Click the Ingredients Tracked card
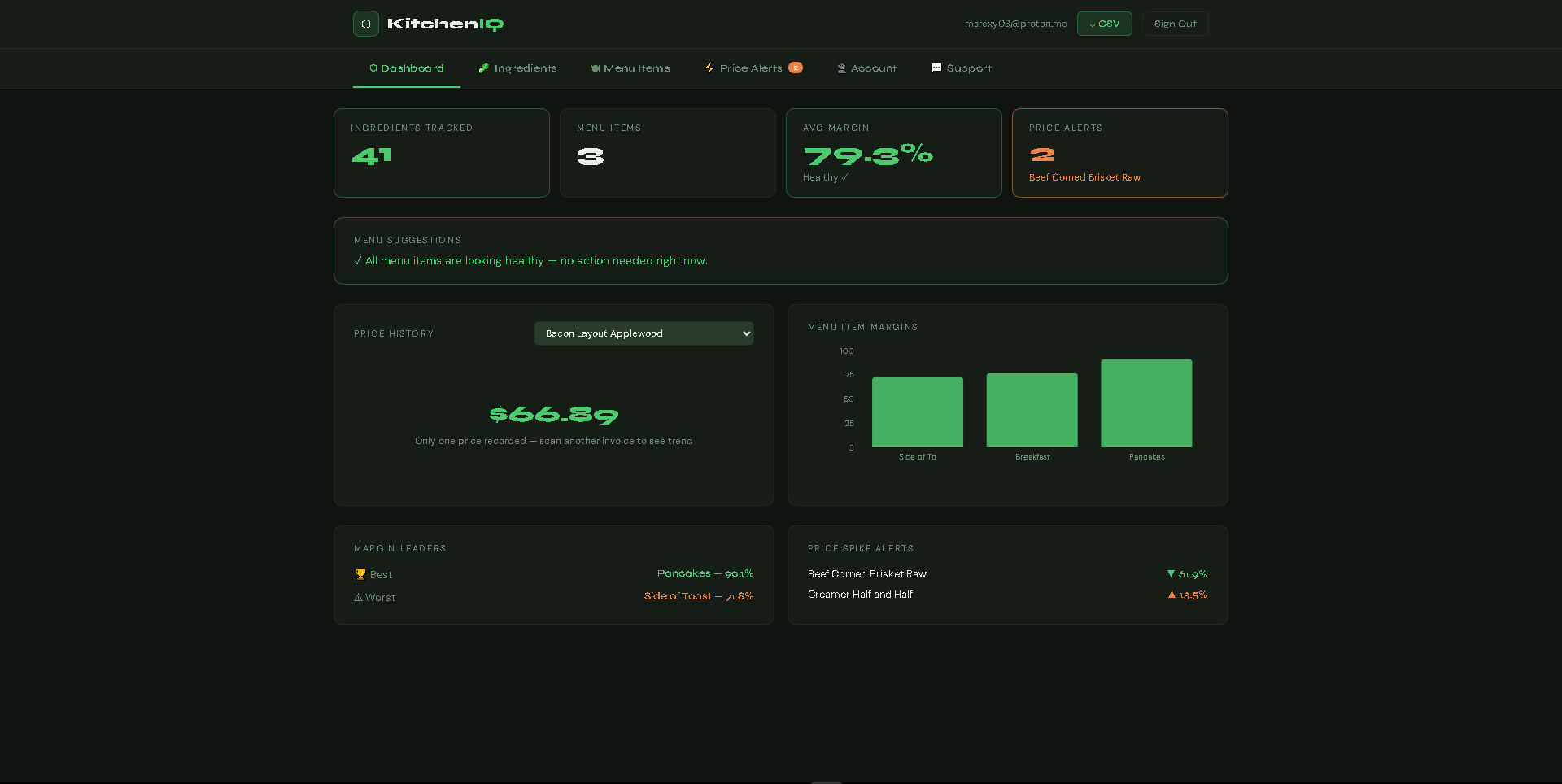Image resolution: width=1562 pixels, height=784 pixels. (442, 153)
